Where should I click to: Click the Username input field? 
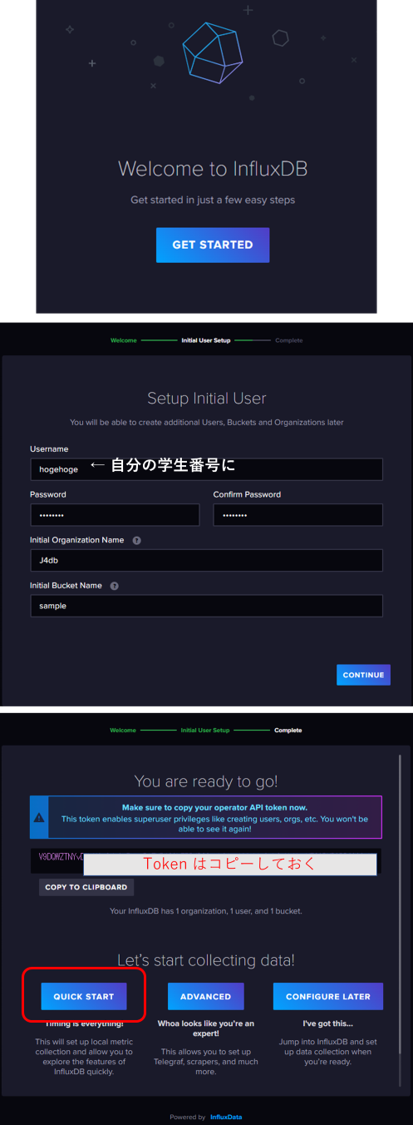(x=206, y=469)
